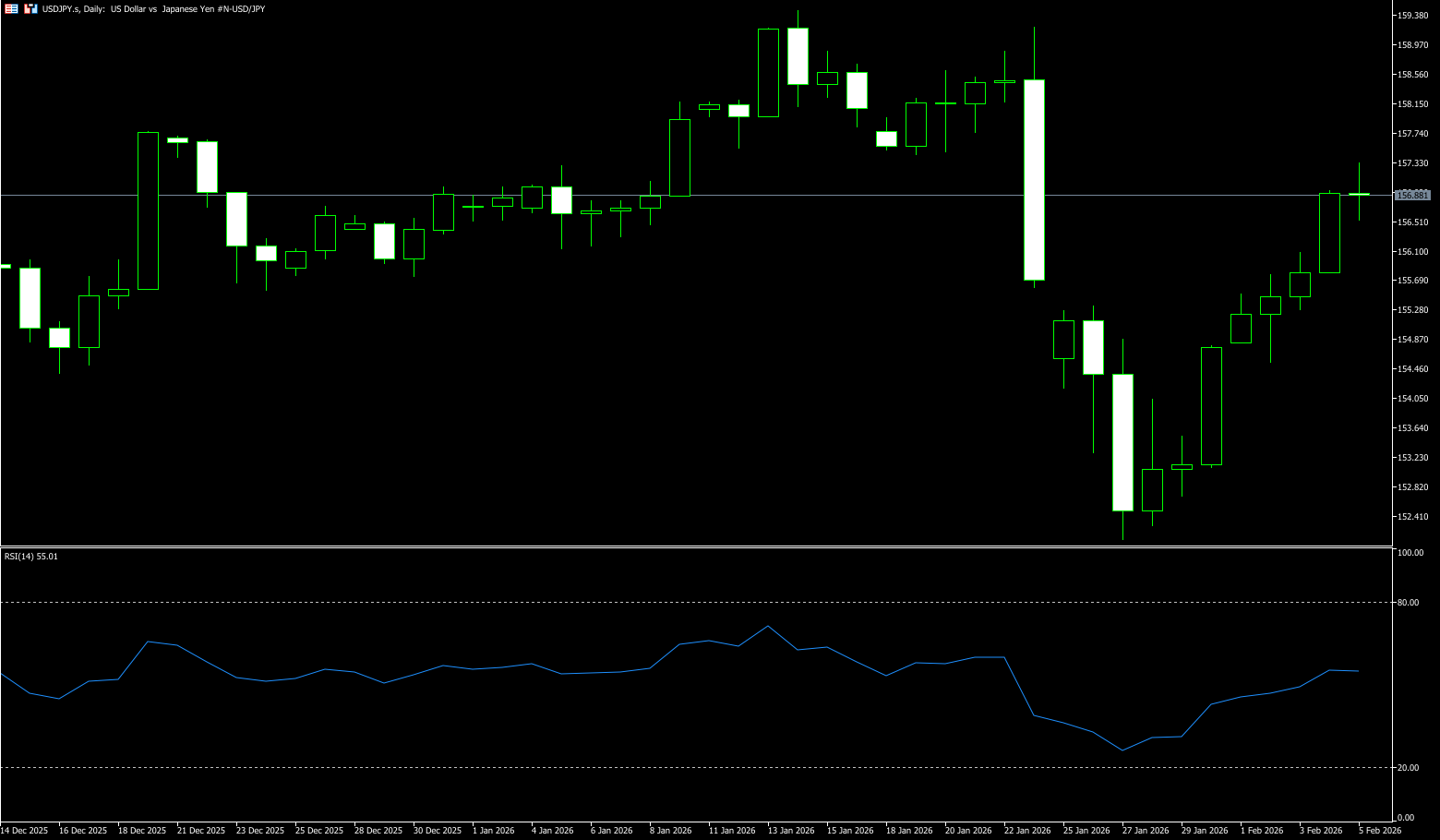The height and width of the screenshot is (840, 1440).
Task: Click the 14 Dec 2025 date label
Action: 24,831
